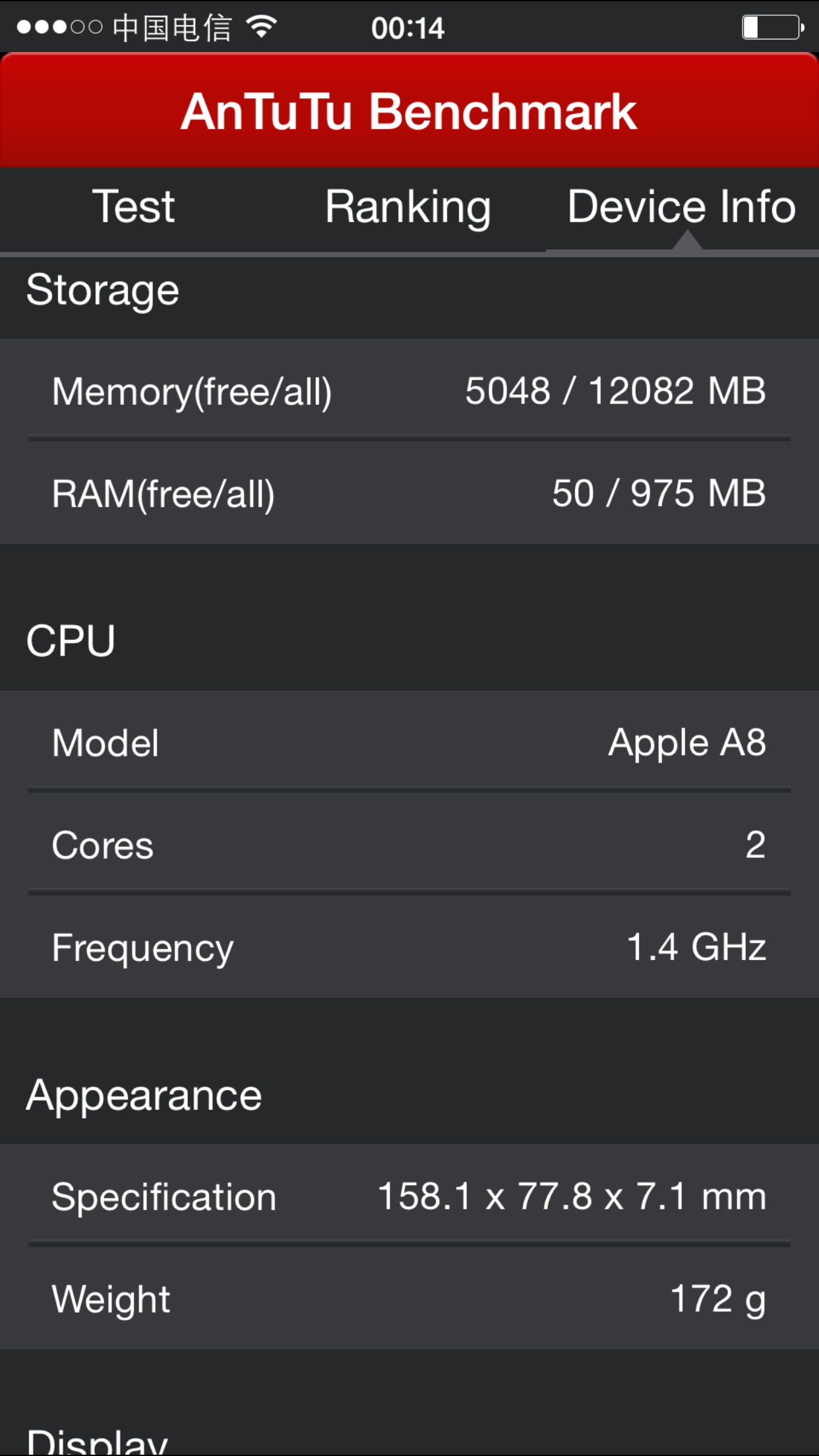
Task: Select the Specification dimensions row
Action: pos(409,1196)
